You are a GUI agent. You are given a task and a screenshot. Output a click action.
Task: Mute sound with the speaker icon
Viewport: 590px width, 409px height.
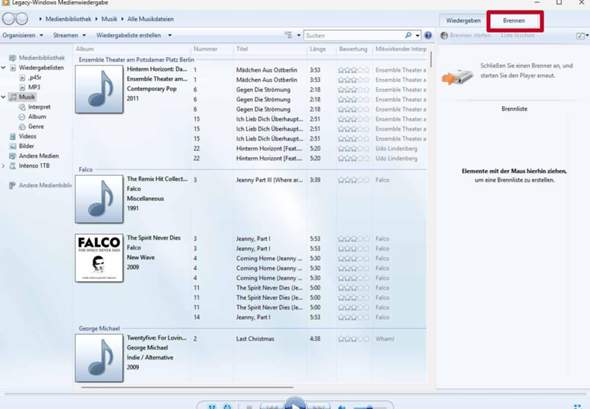342,407
